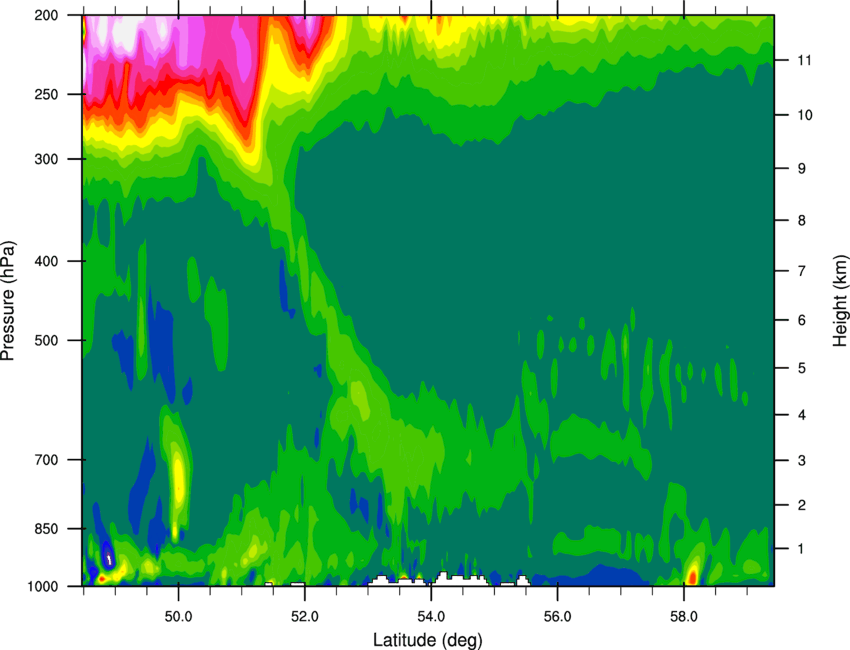850x650 pixels.
Task: Pick the 9 km height label
Action: 802,169
